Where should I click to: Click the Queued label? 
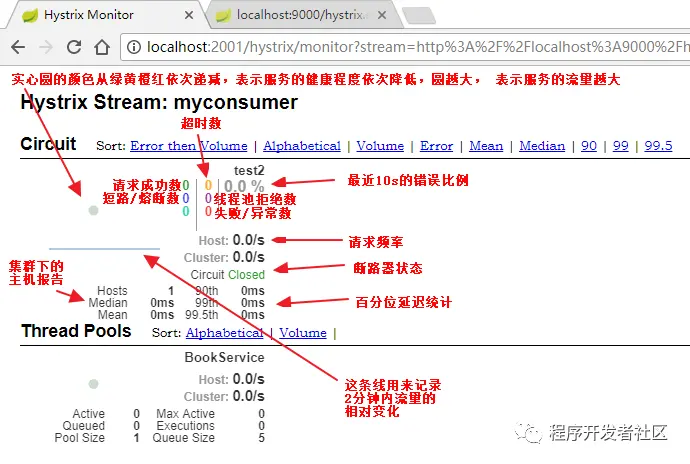point(84,426)
